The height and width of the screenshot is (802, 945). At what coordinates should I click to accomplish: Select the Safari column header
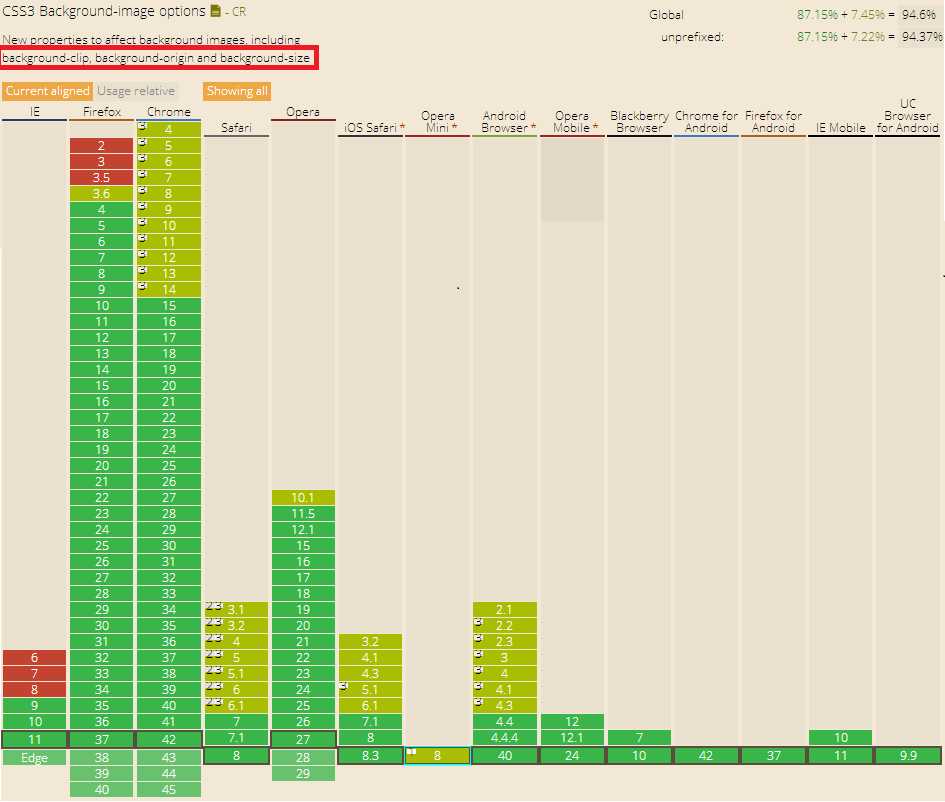coord(236,128)
